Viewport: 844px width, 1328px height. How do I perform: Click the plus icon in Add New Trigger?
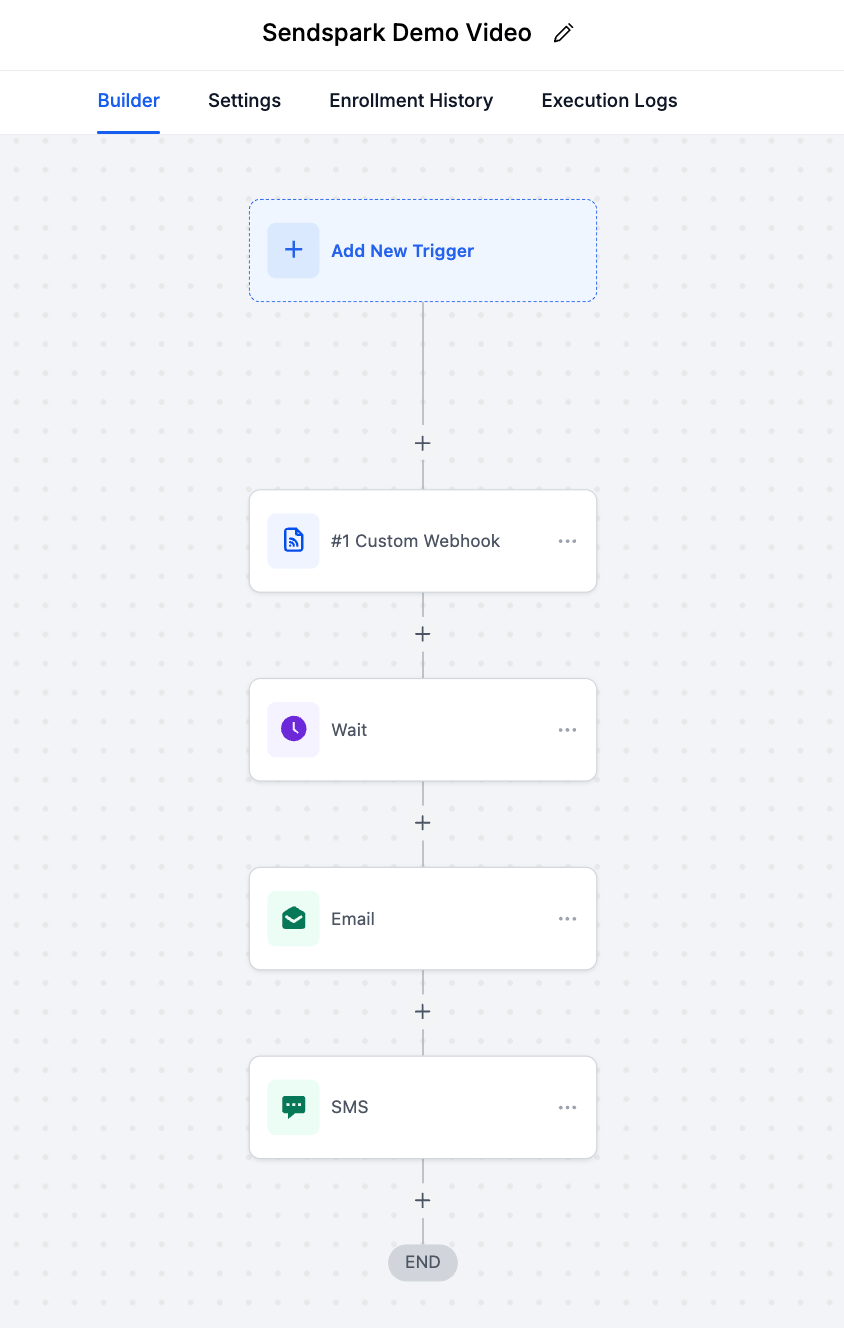point(293,250)
